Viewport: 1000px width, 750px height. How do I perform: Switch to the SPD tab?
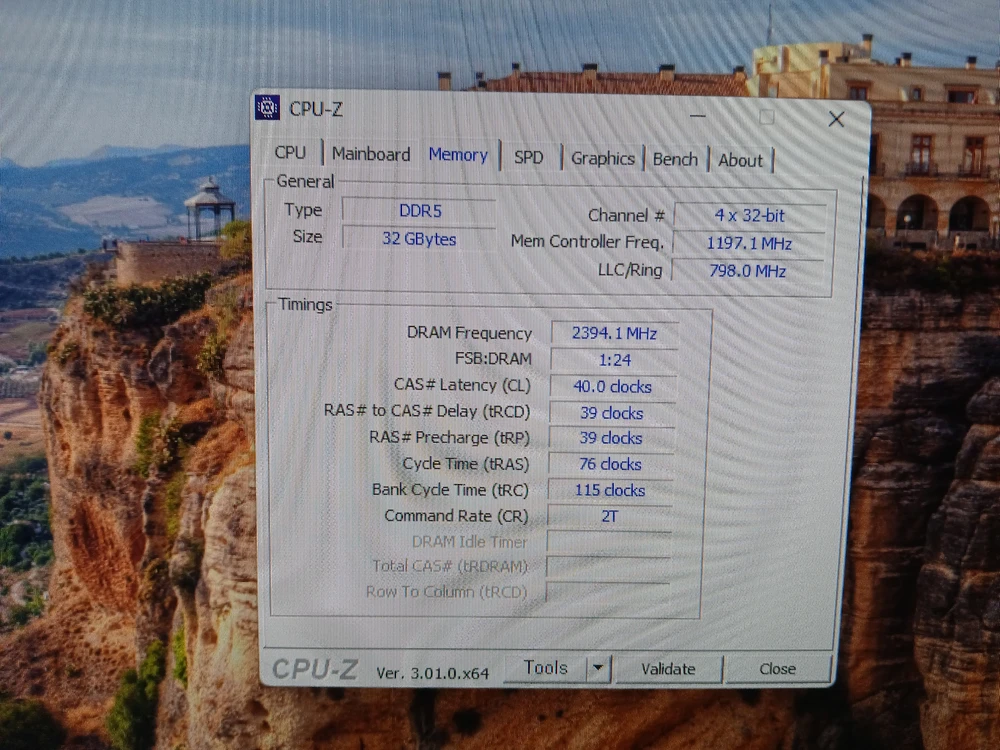pyautogui.click(x=529, y=158)
